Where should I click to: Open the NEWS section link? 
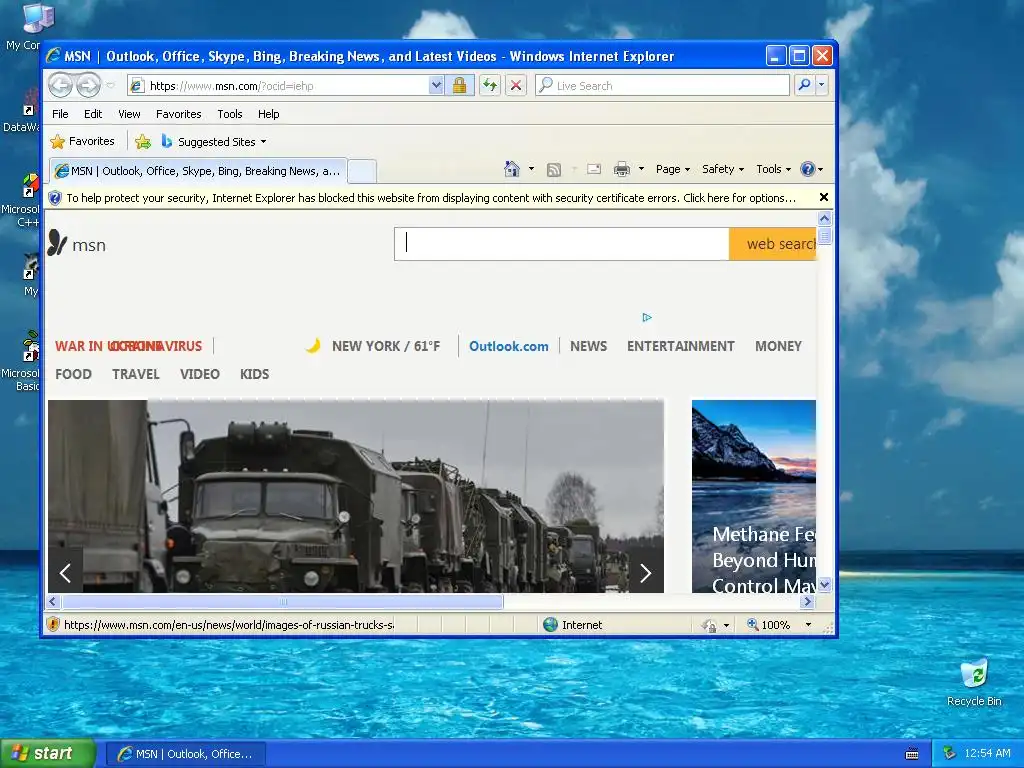click(588, 346)
